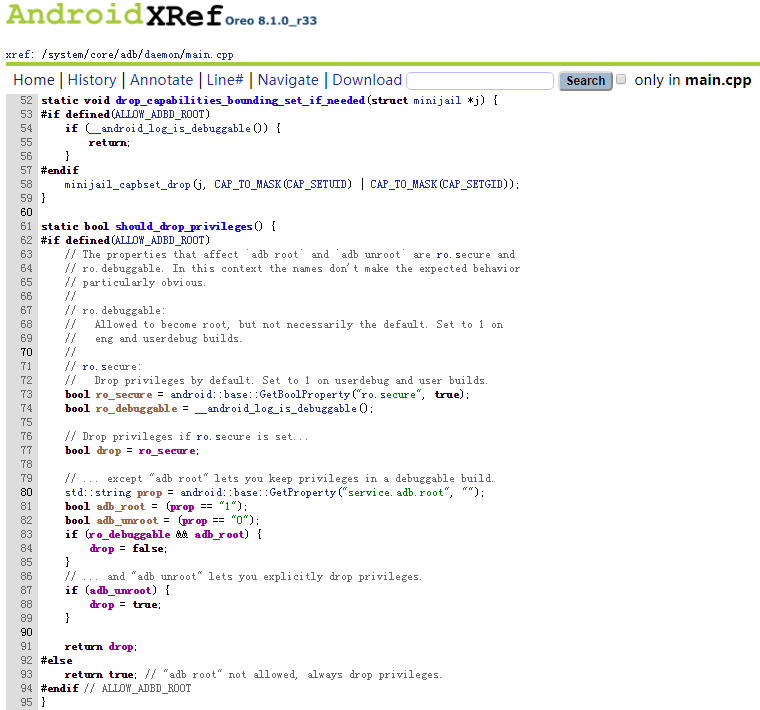Click the 'std' link on line 80
Image resolution: width=760 pixels, height=710 pixels.
coord(74,492)
